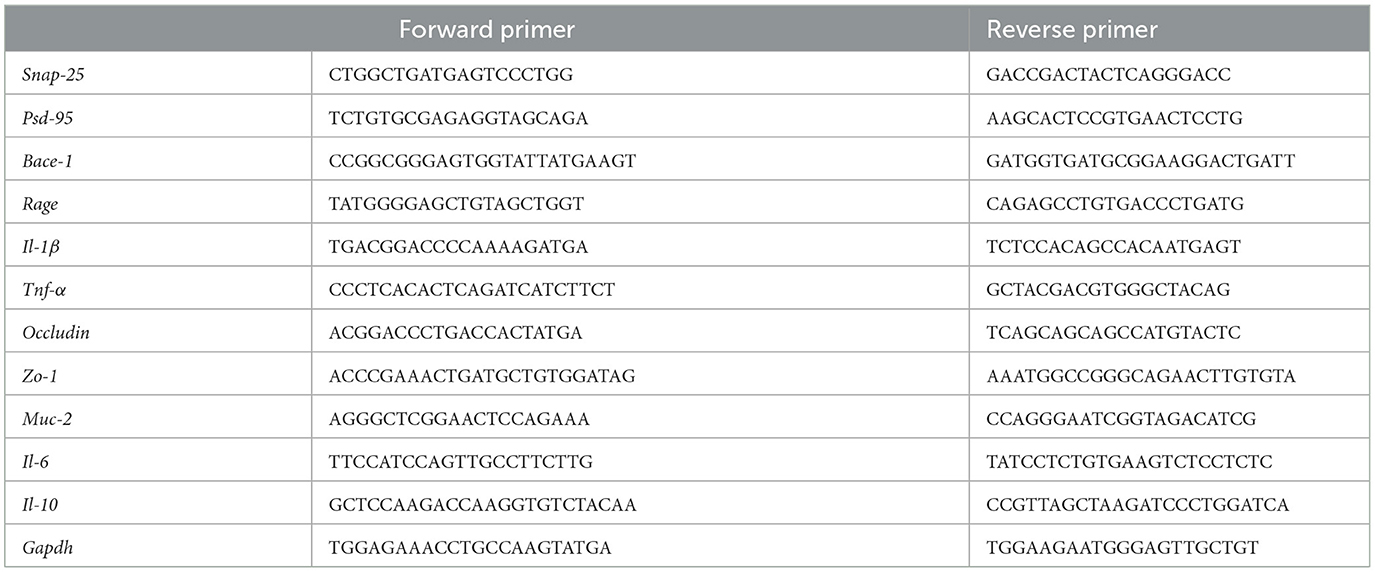Select the Forward primer column header

click(487, 29)
